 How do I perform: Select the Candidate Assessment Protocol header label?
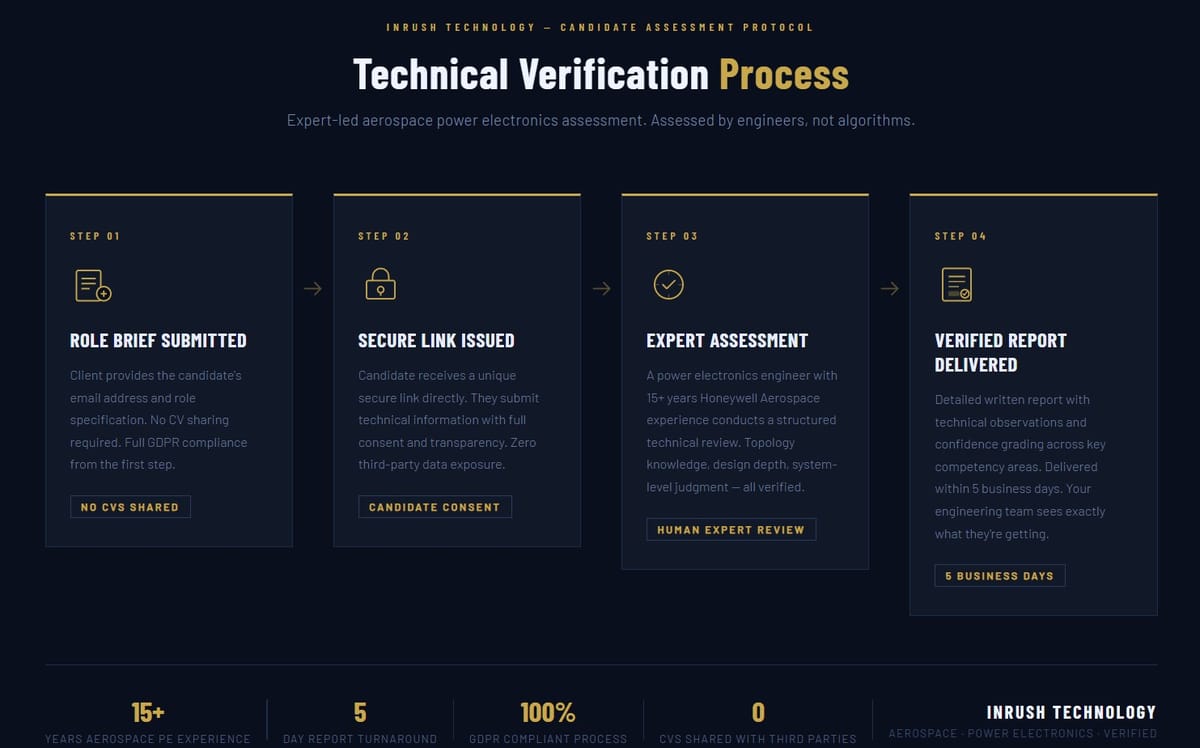coord(600,27)
